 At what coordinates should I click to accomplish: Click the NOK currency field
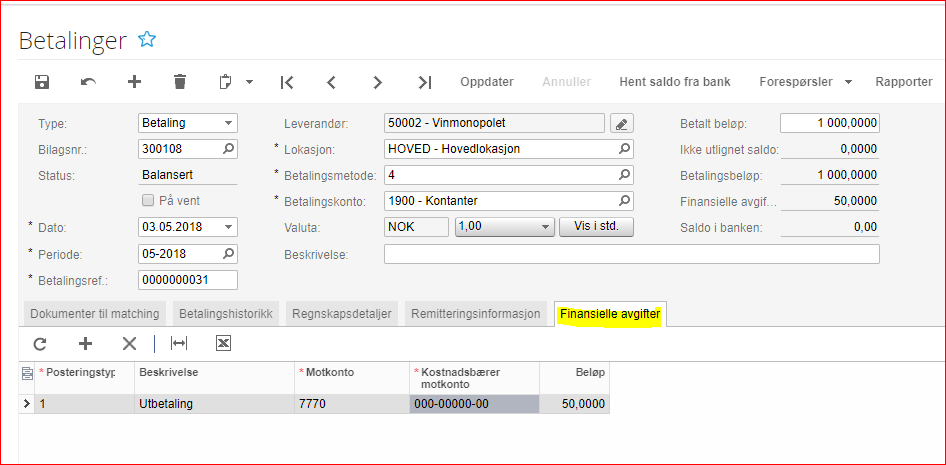[x=416, y=227]
